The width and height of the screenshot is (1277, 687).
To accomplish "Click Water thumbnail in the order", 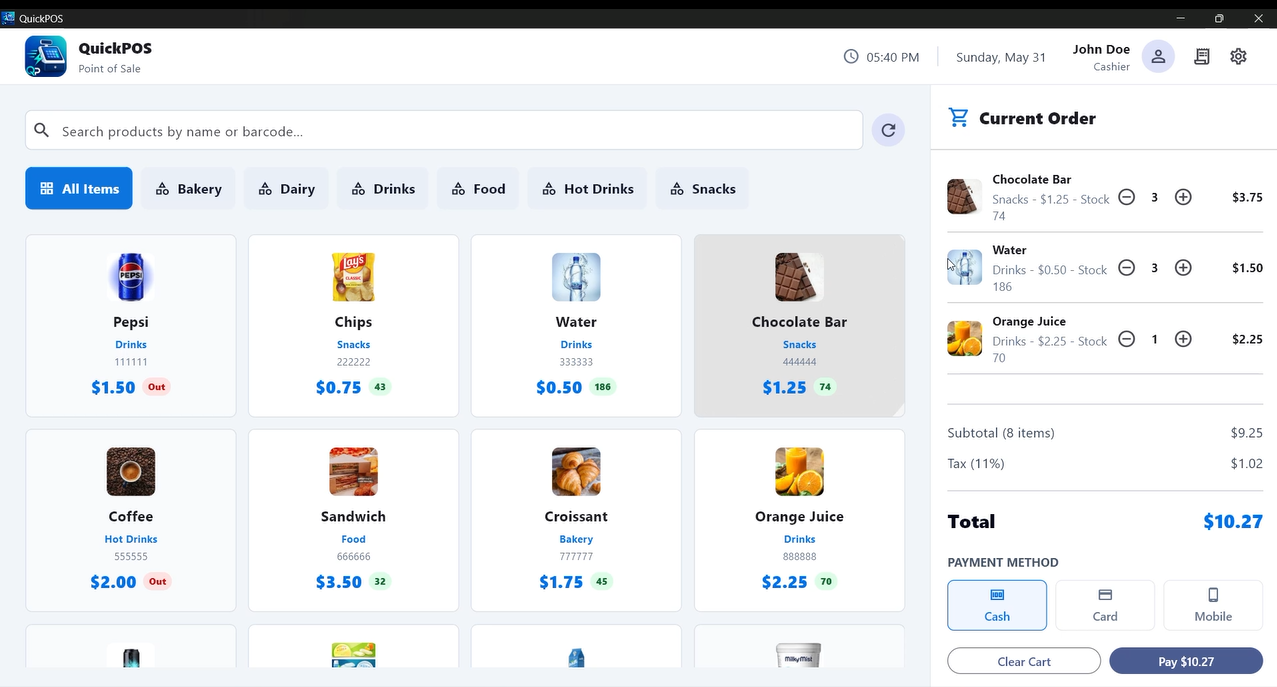I will coord(965,268).
